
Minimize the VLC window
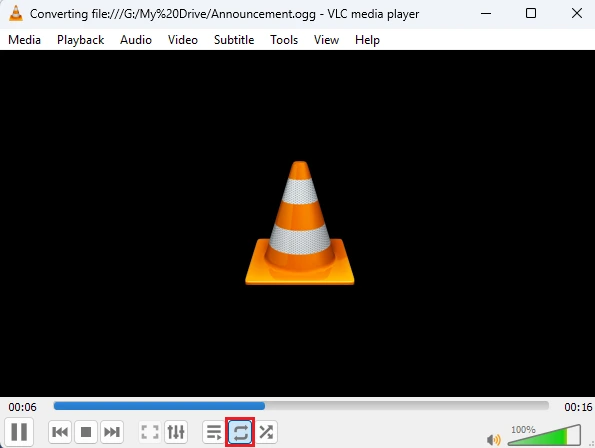click(x=486, y=14)
